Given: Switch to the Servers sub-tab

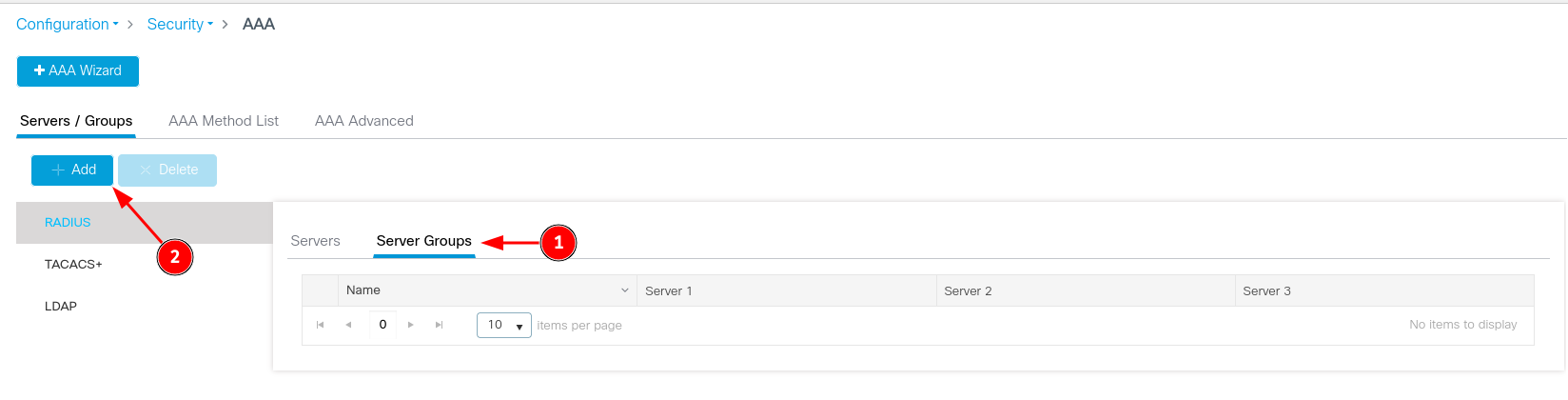Looking at the screenshot, I should (315, 241).
